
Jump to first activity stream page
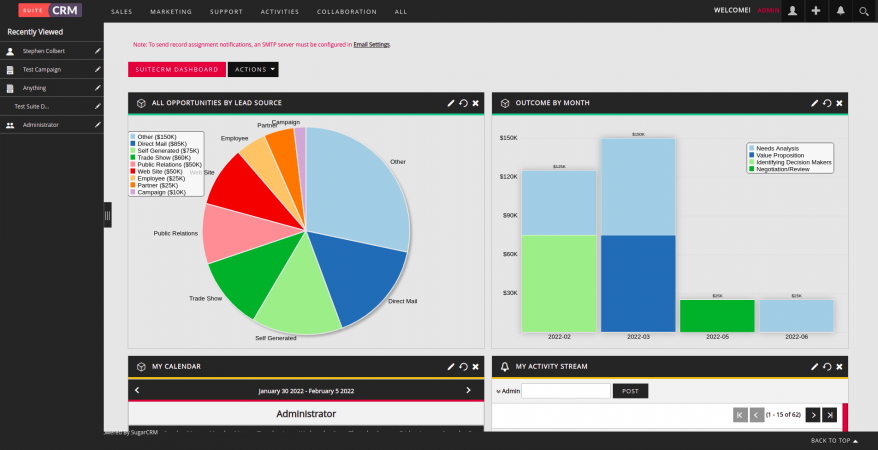tap(740, 415)
